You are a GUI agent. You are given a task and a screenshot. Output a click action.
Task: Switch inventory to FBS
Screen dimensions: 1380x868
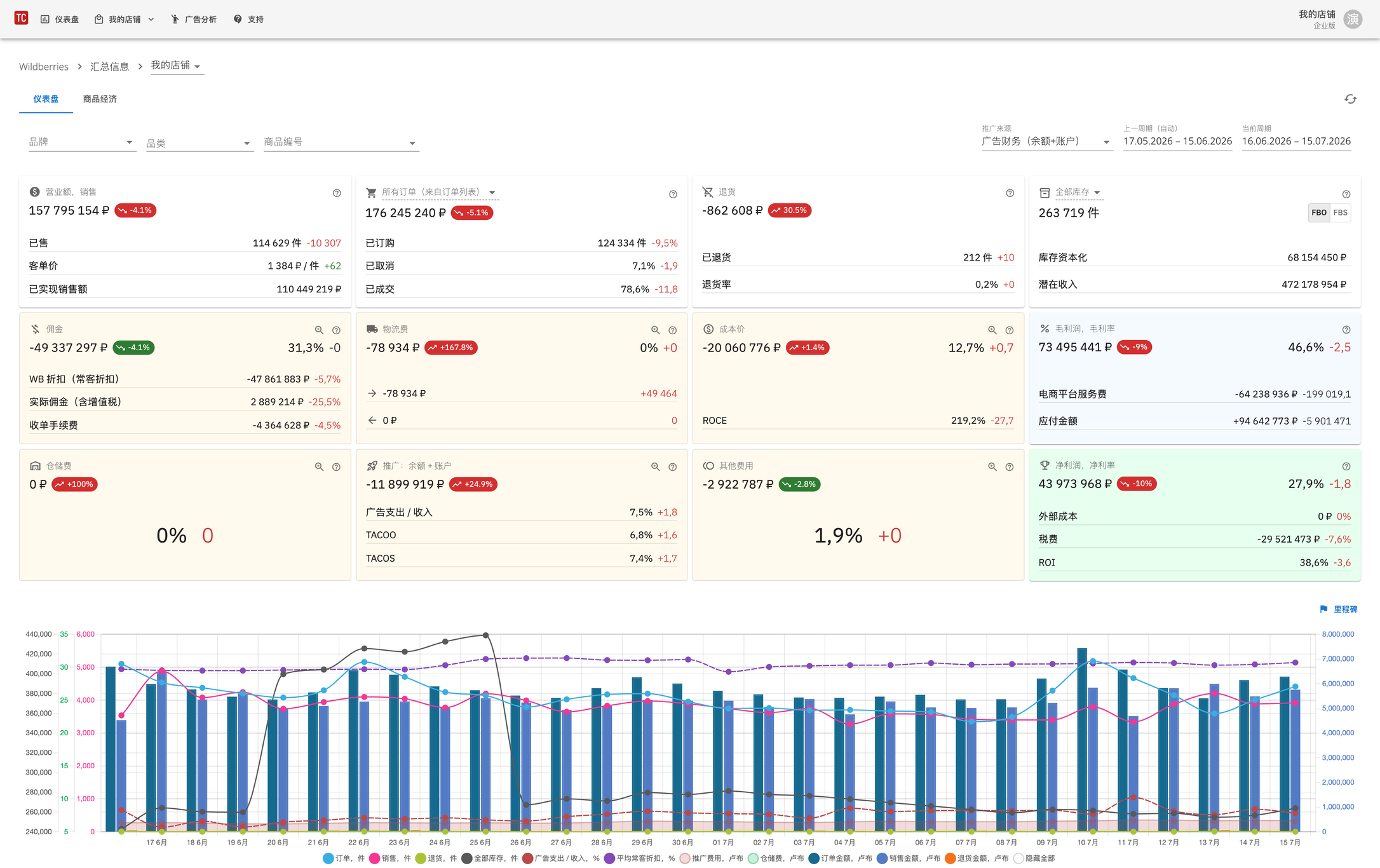point(1340,213)
